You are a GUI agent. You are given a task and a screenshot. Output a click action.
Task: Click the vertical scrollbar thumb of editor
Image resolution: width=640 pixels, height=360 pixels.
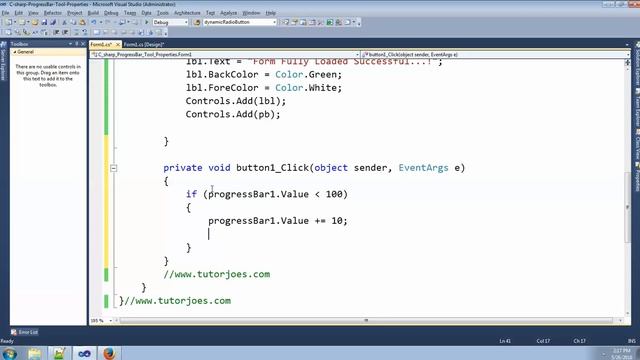pyautogui.click(x=627, y=207)
